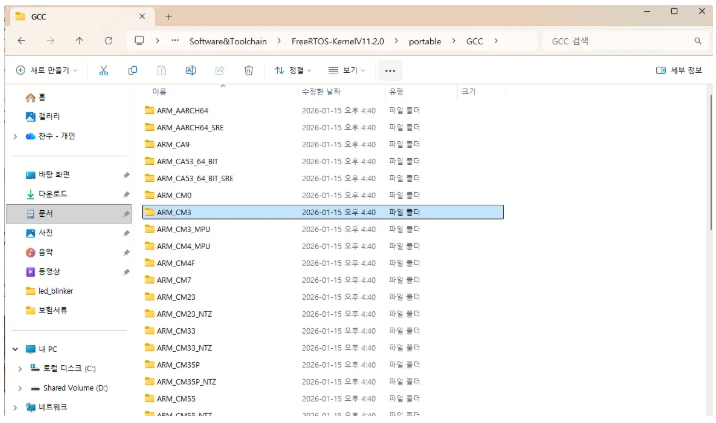Click chevron after Software&Toolchain in address bar
The height and width of the screenshot is (423, 716).
click(x=279, y=41)
